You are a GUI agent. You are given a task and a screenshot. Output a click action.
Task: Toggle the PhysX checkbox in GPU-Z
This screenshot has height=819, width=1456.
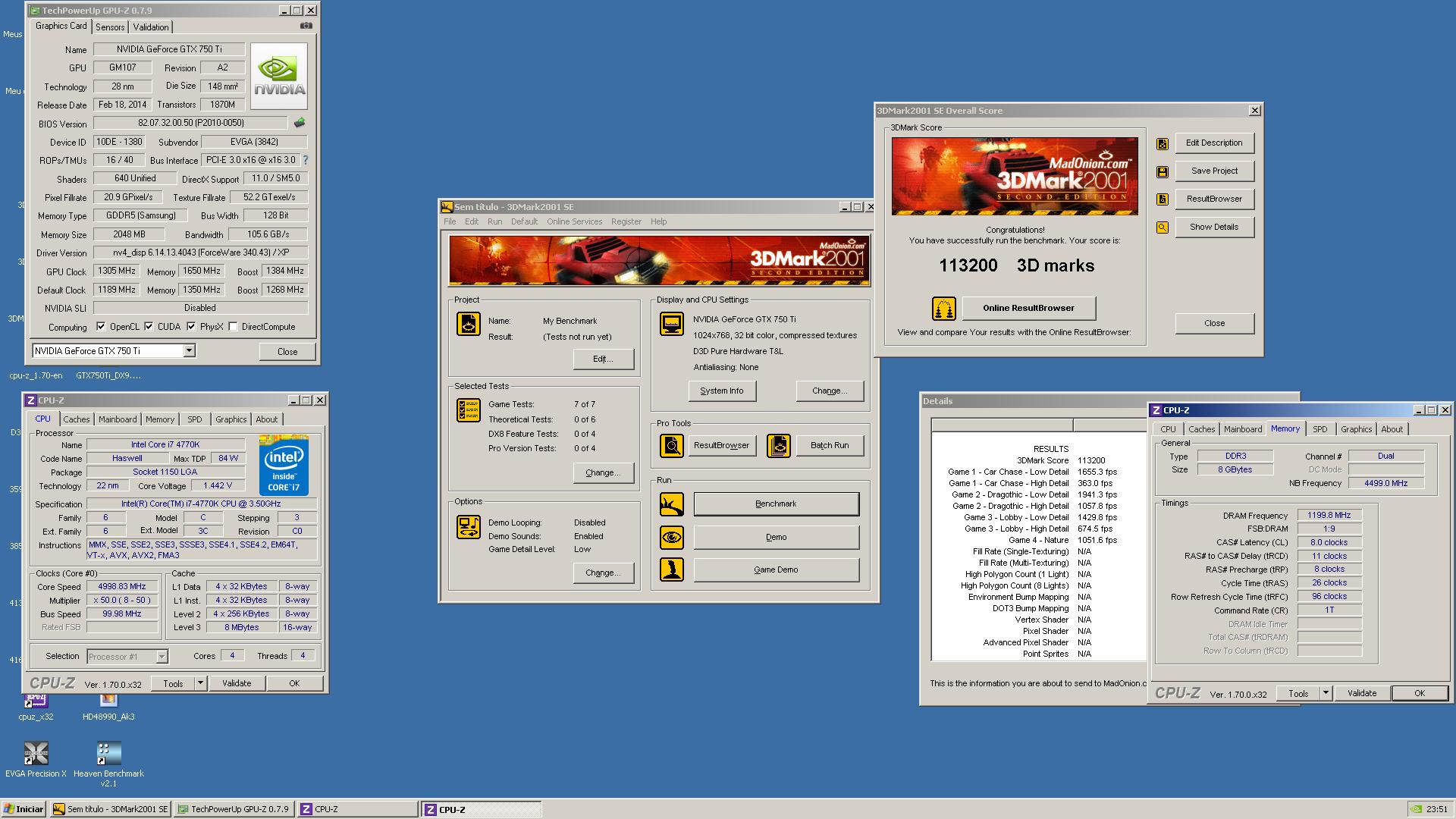click(191, 327)
